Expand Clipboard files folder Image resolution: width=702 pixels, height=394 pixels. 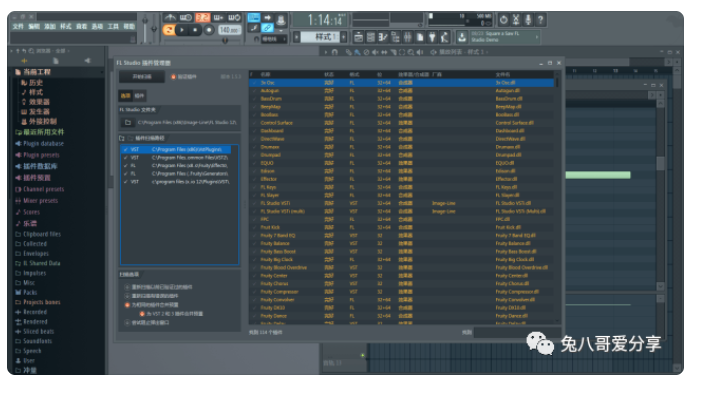tap(42, 234)
